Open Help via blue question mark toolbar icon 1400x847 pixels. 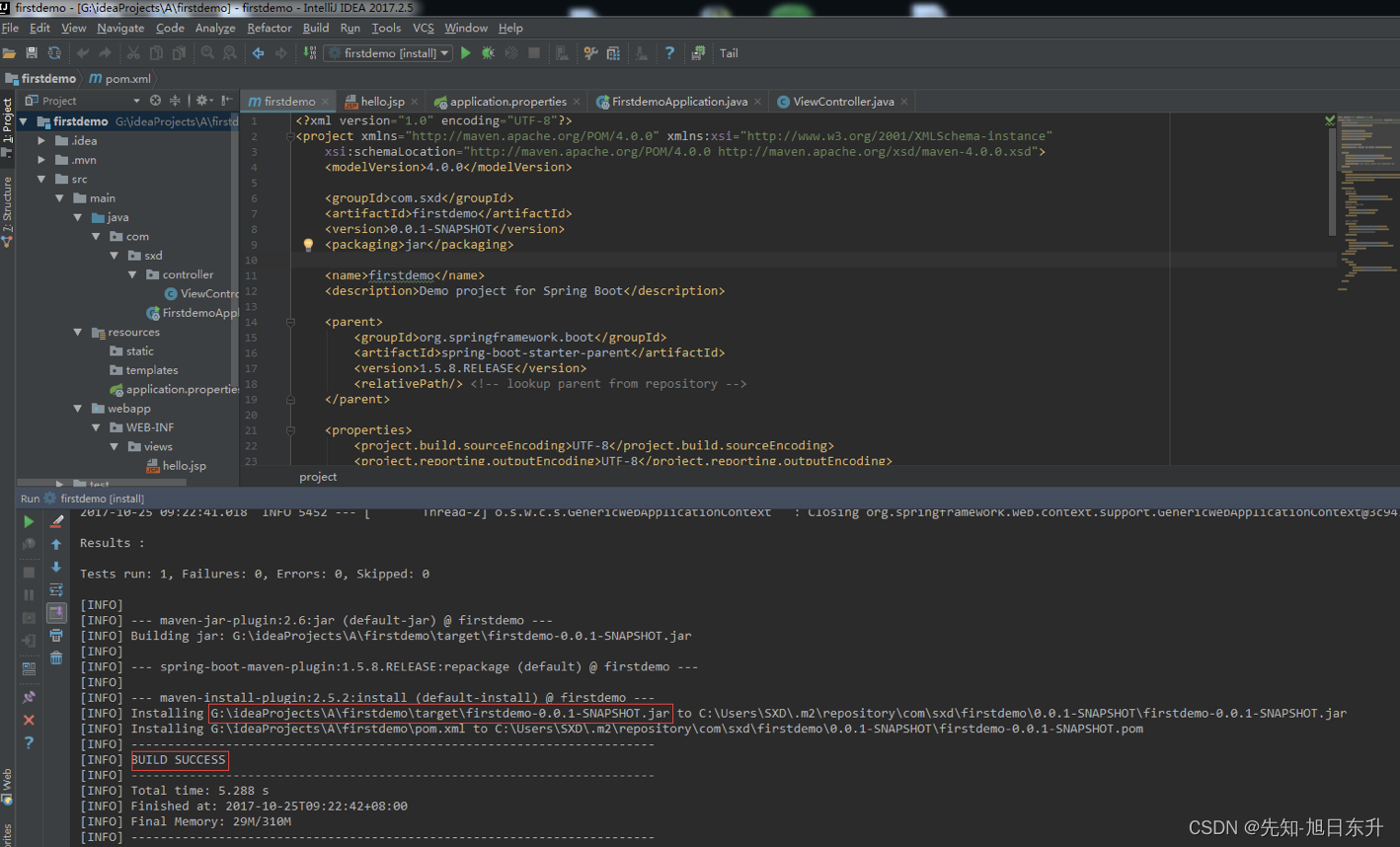coord(669,53)
